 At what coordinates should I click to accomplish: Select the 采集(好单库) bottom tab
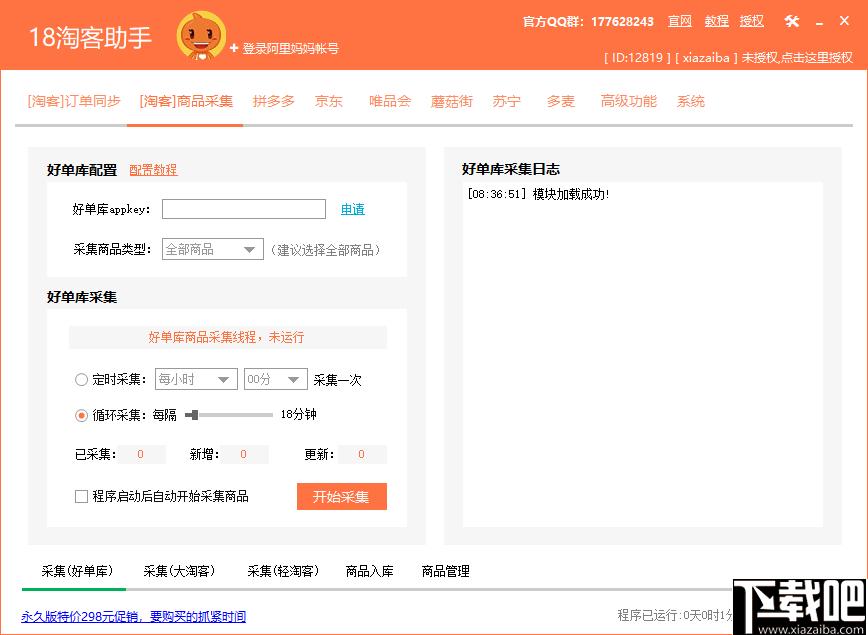77,571
